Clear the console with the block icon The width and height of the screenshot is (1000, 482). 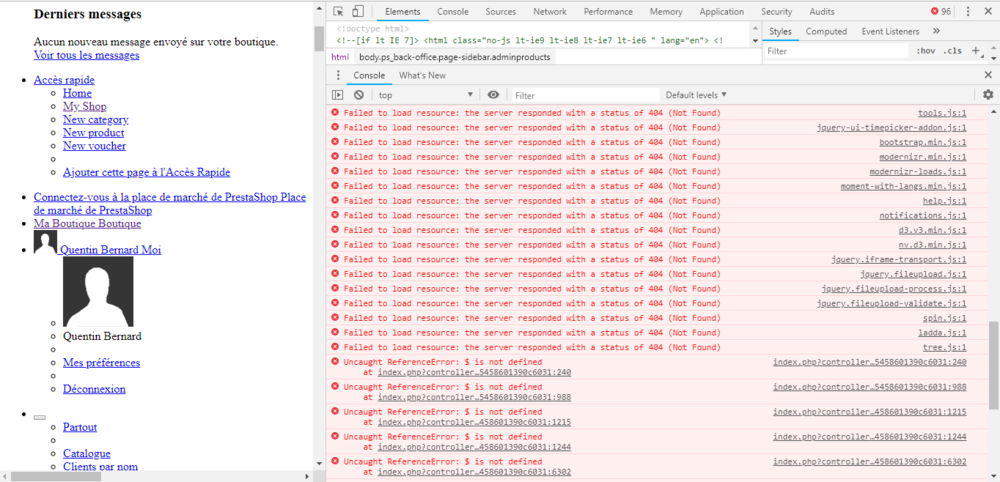[358, 95]
